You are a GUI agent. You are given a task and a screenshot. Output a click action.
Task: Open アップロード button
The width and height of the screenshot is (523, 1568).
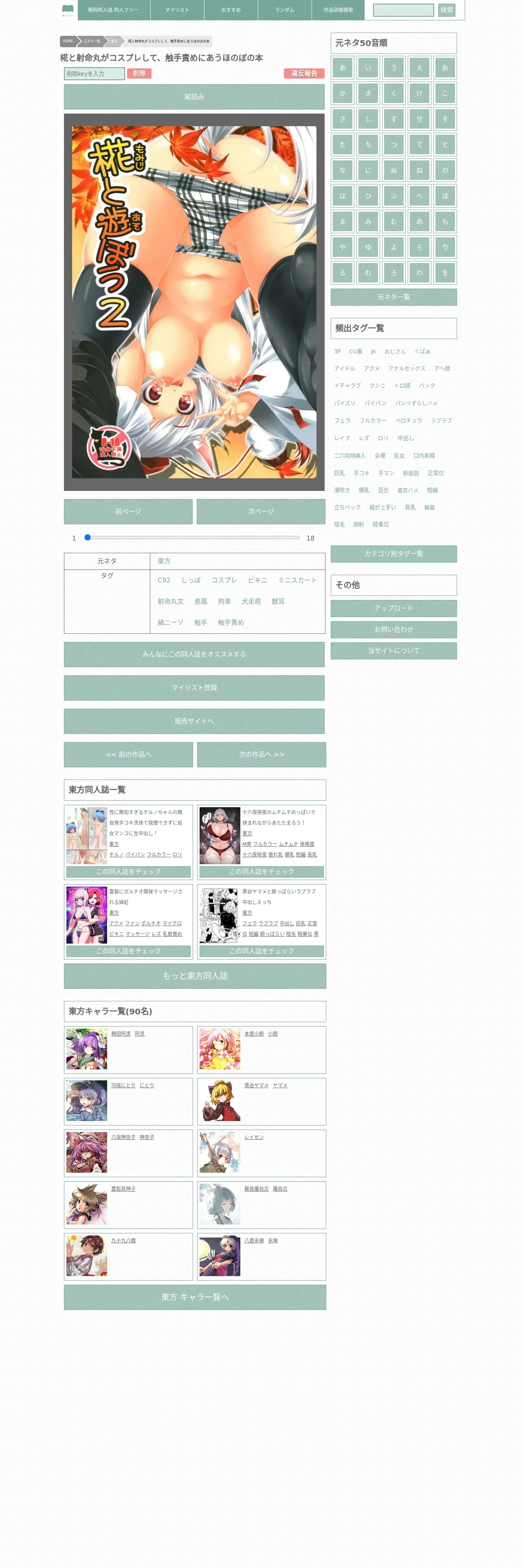tap(394, 609)
